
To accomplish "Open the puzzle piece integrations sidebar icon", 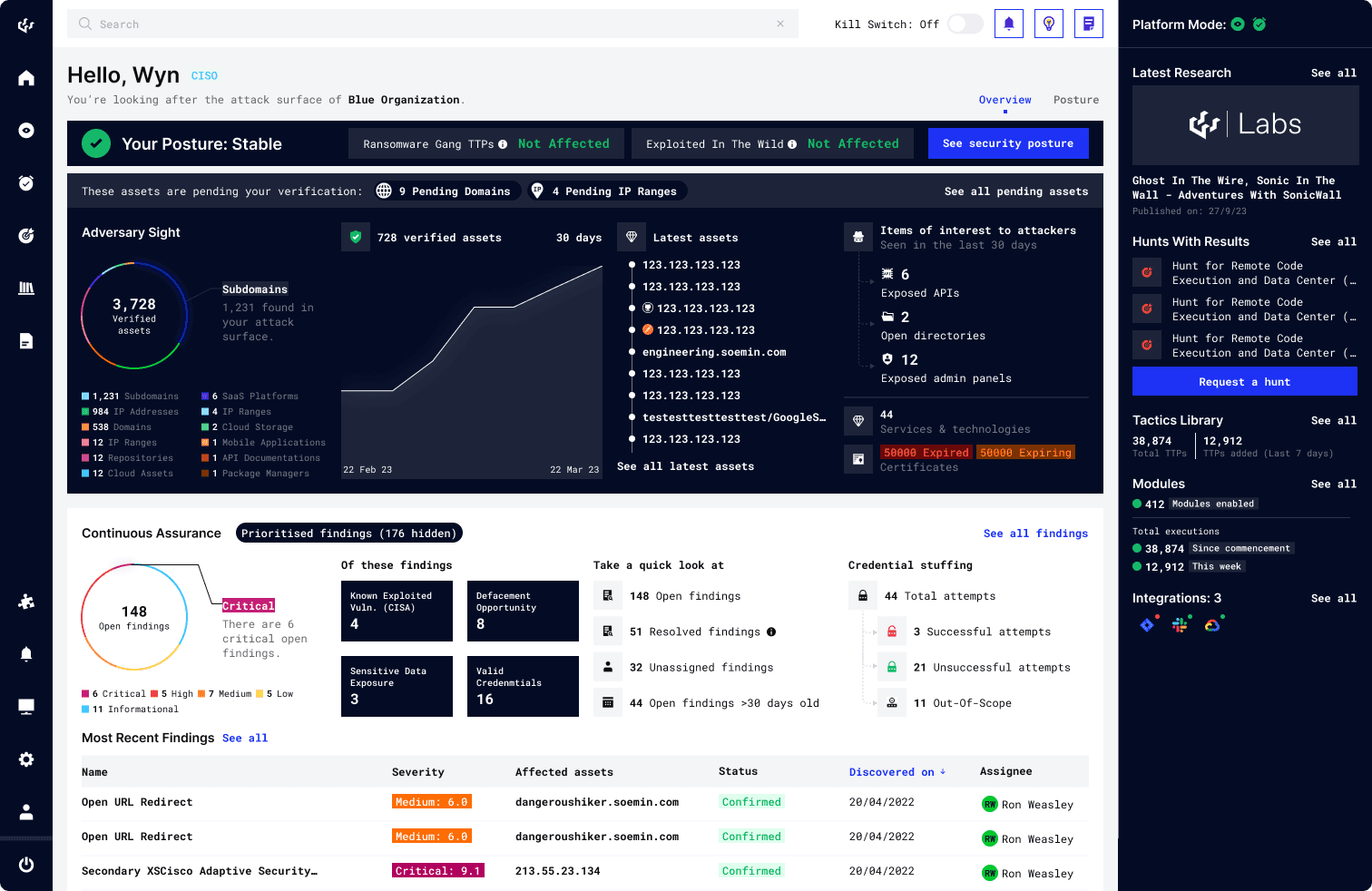I will pos(26,602).
